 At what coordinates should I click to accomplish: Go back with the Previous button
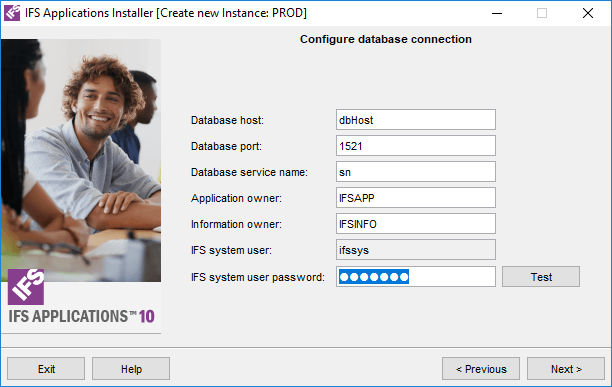pos(481,369)
